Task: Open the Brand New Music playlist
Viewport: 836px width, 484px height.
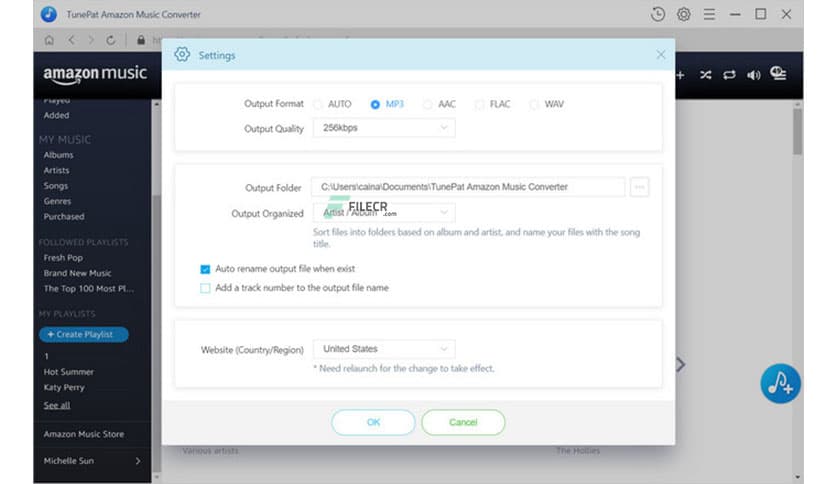Action: pos(77,273)
